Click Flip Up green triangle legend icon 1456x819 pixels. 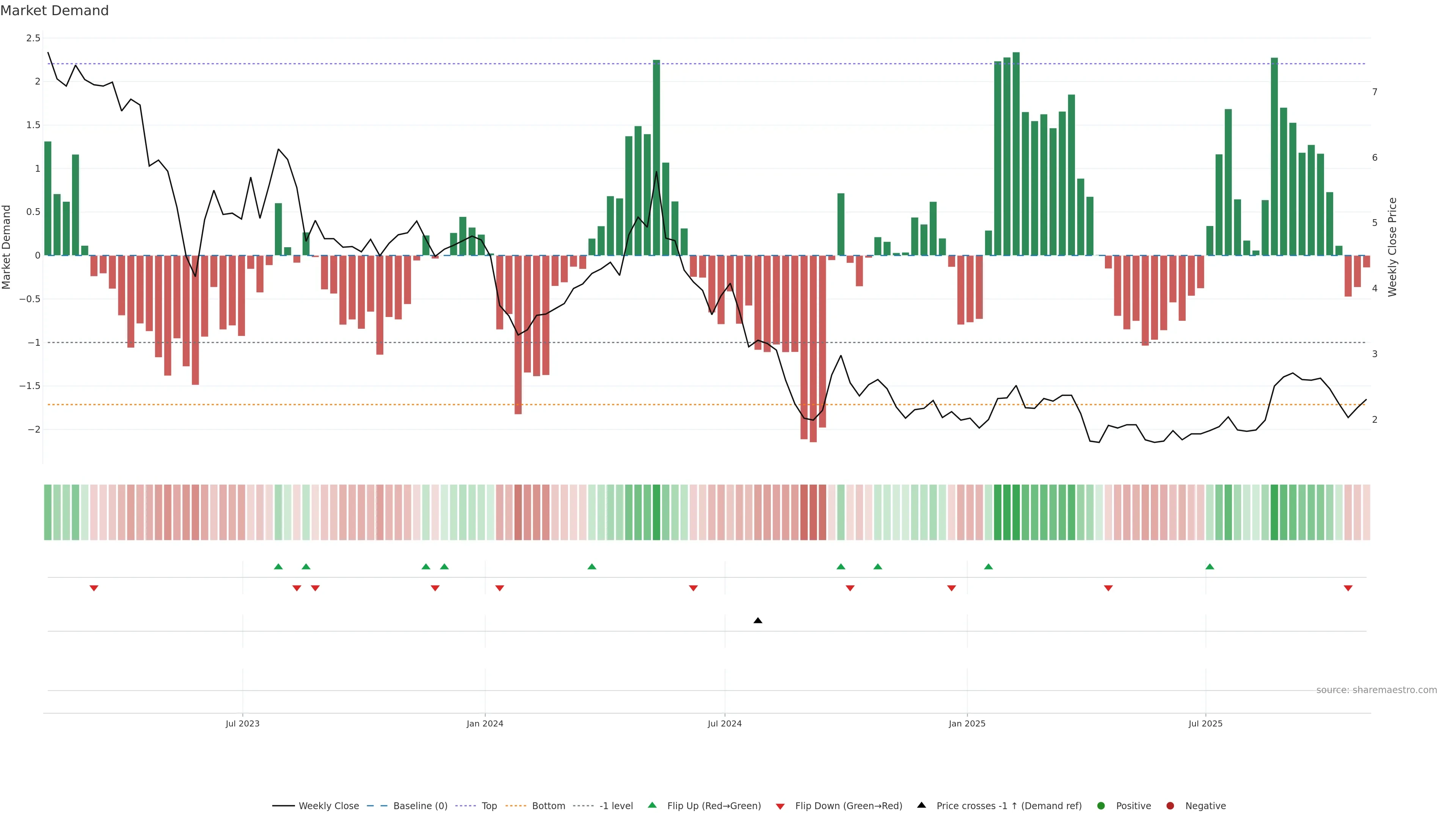pos(652,805)
